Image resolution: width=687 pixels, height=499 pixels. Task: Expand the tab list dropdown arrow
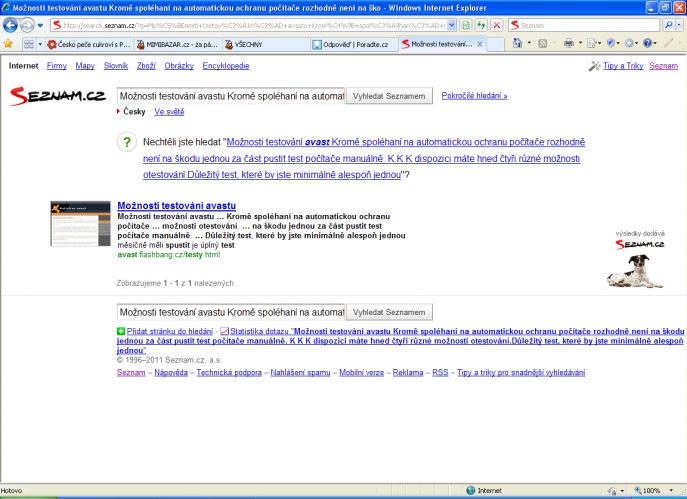tap(40, 44)
